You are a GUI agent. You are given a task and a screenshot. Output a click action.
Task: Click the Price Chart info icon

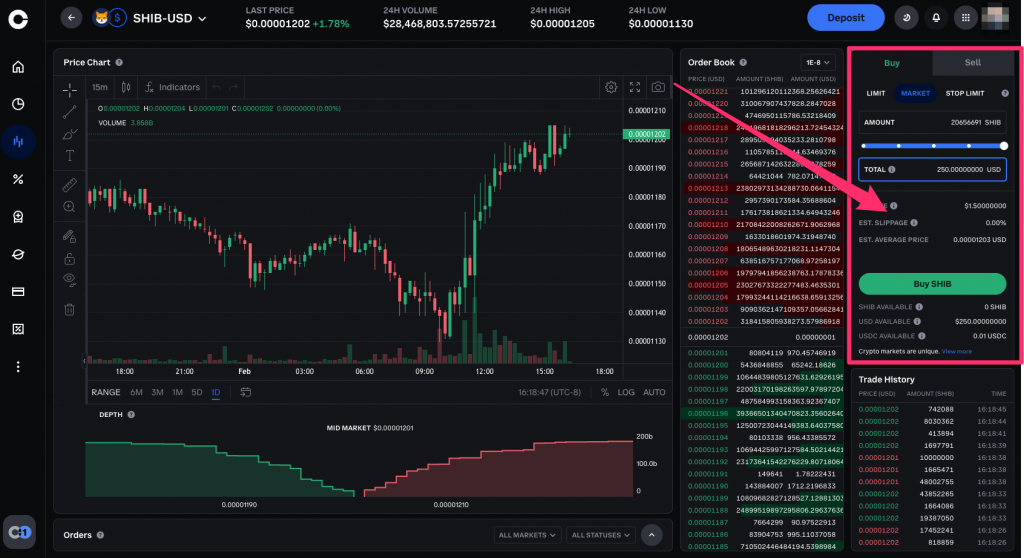click(119, 63)
